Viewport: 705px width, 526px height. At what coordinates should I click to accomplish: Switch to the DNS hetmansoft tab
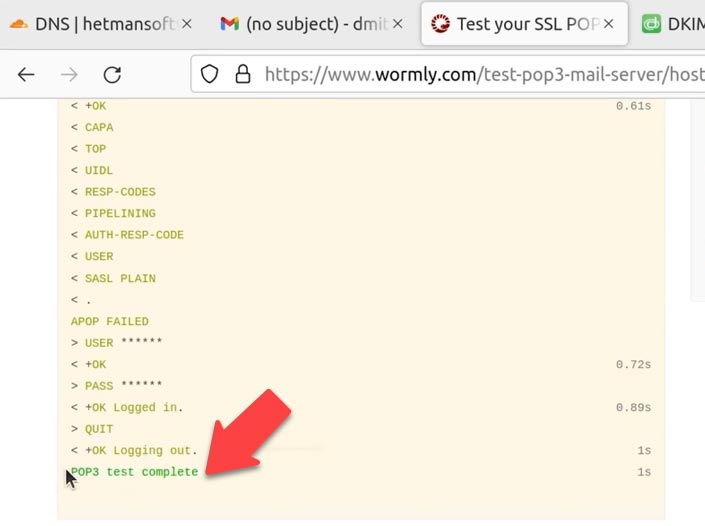[x=101, y=24]
